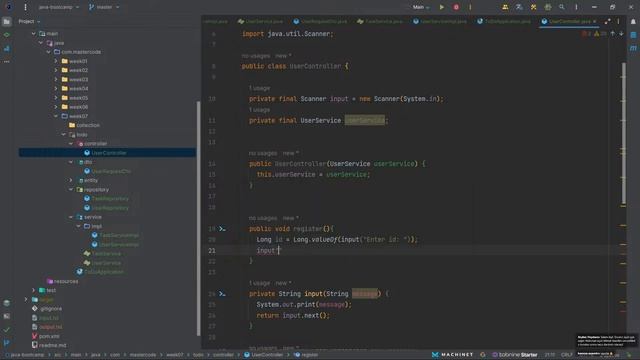640x360 pixels.
Task: Expand the week01 folder
Action: pyautogui.click(x=56, y=61)
